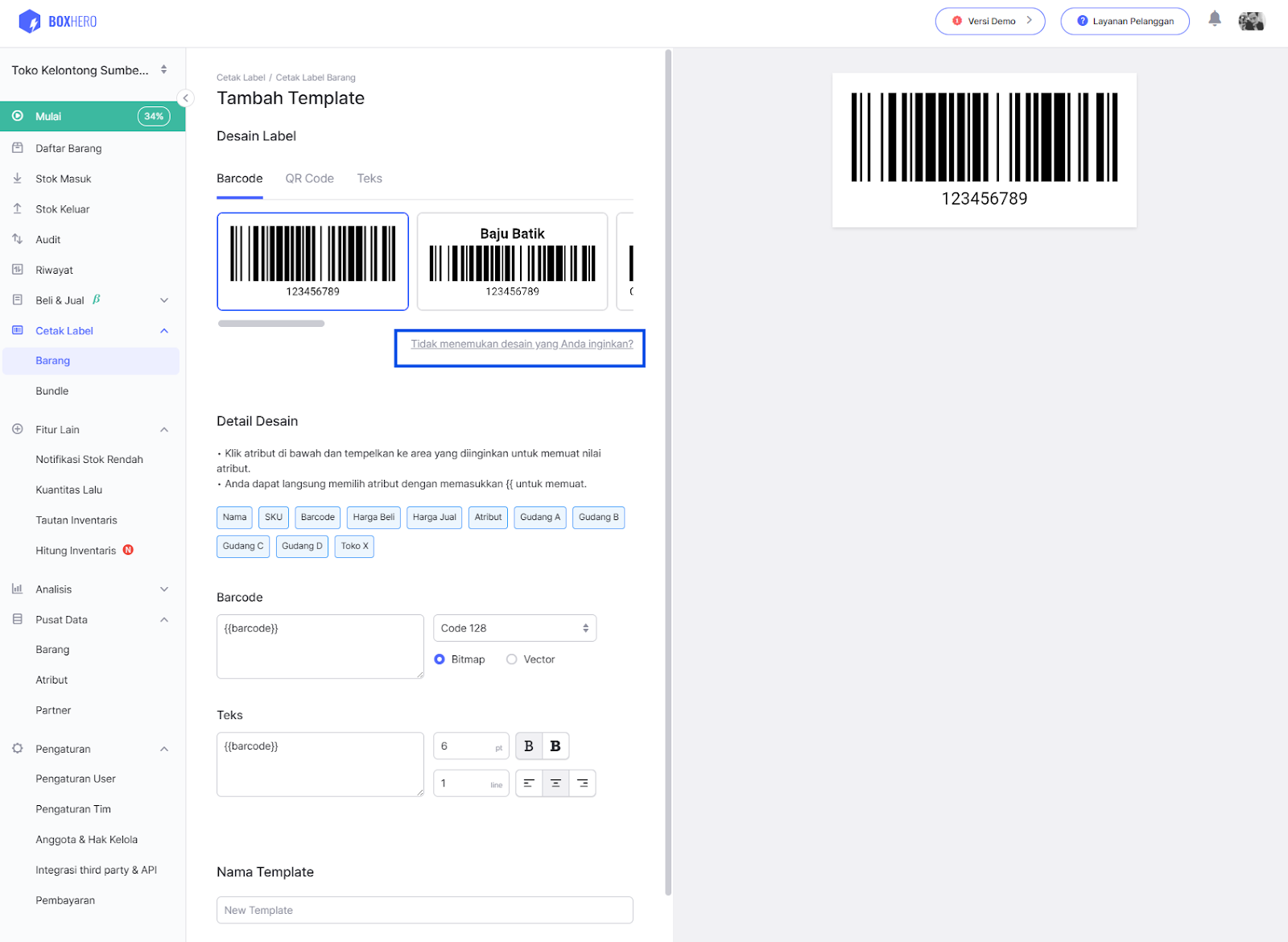Viewport: 1288px width, 942px height.
Task: Open Barang under Cetak Label
Action: tap(91, 361)
